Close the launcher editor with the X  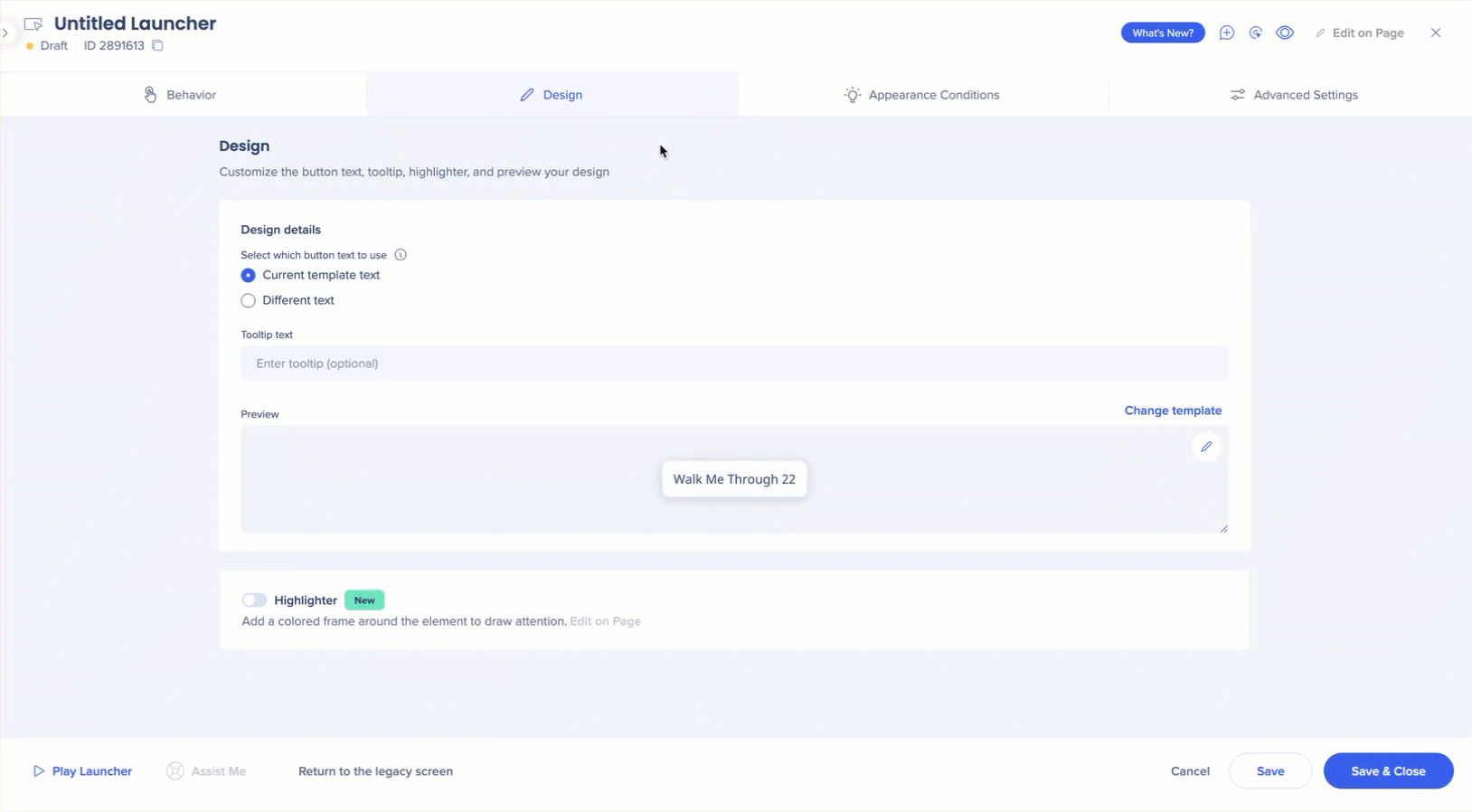click(1435, 33)
